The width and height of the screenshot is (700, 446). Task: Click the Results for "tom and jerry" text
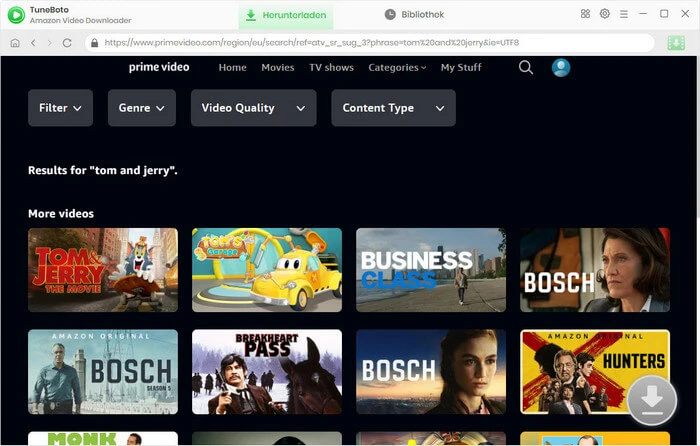point(103,171)
